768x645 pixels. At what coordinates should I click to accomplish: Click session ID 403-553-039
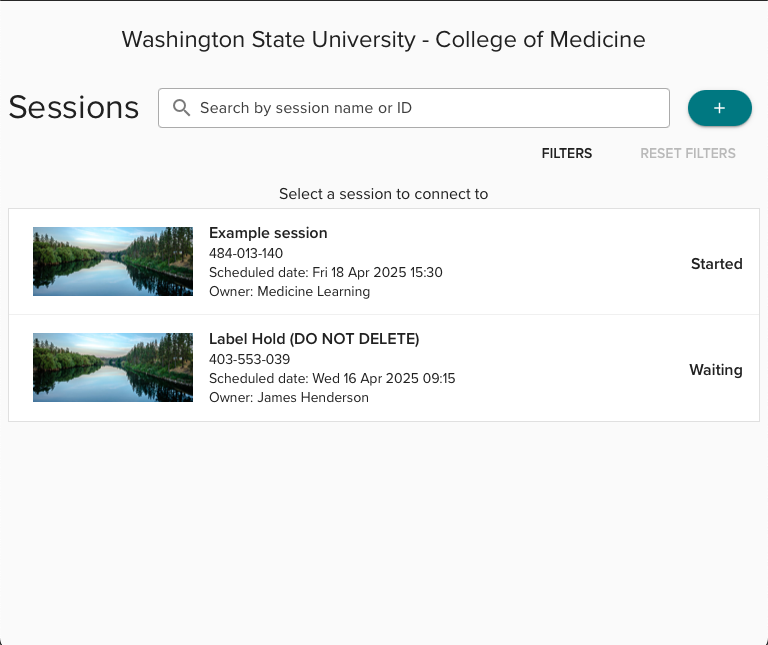click(x=249, y=359)
